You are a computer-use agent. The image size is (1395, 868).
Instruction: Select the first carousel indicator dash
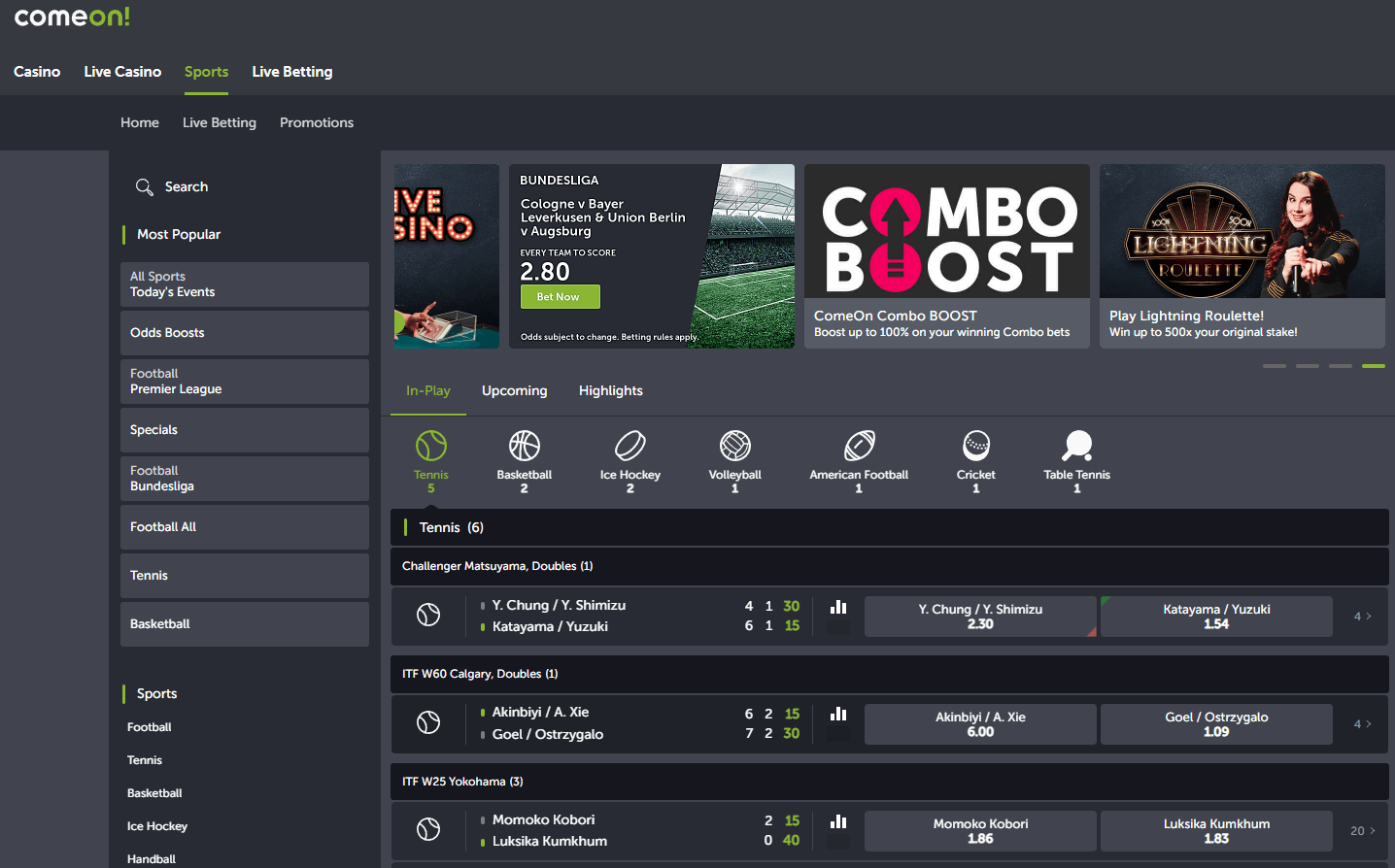coord(1275,366)
